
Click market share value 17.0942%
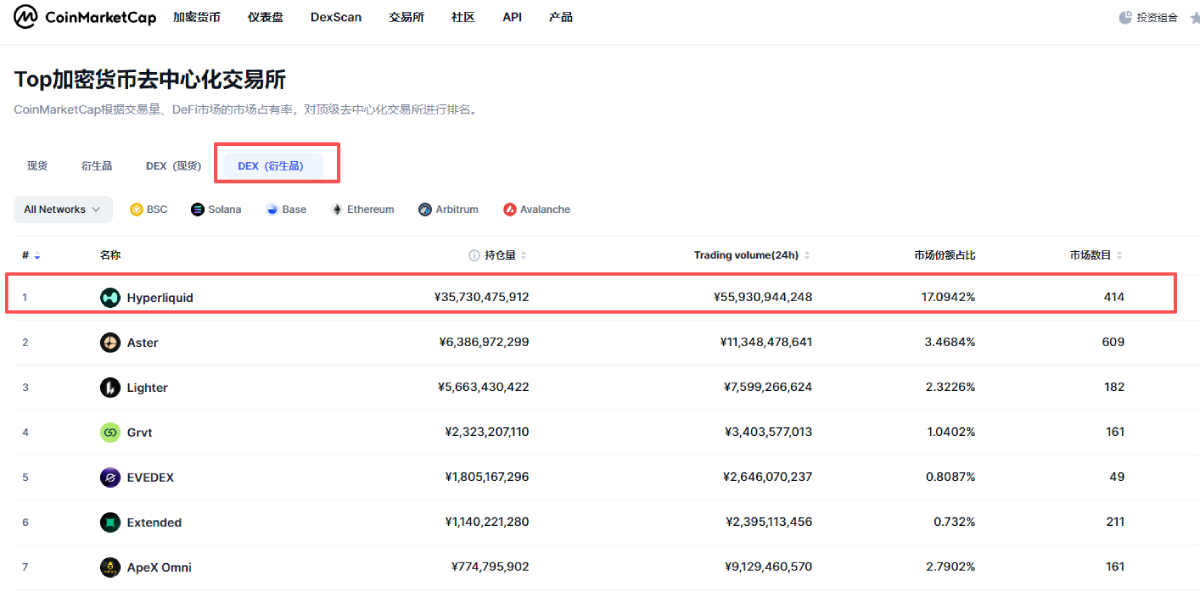point(948,297)
